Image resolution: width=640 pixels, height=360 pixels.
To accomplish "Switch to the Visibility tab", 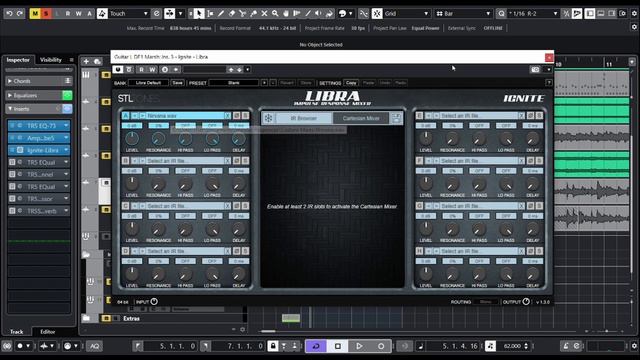I will [51, 60].
